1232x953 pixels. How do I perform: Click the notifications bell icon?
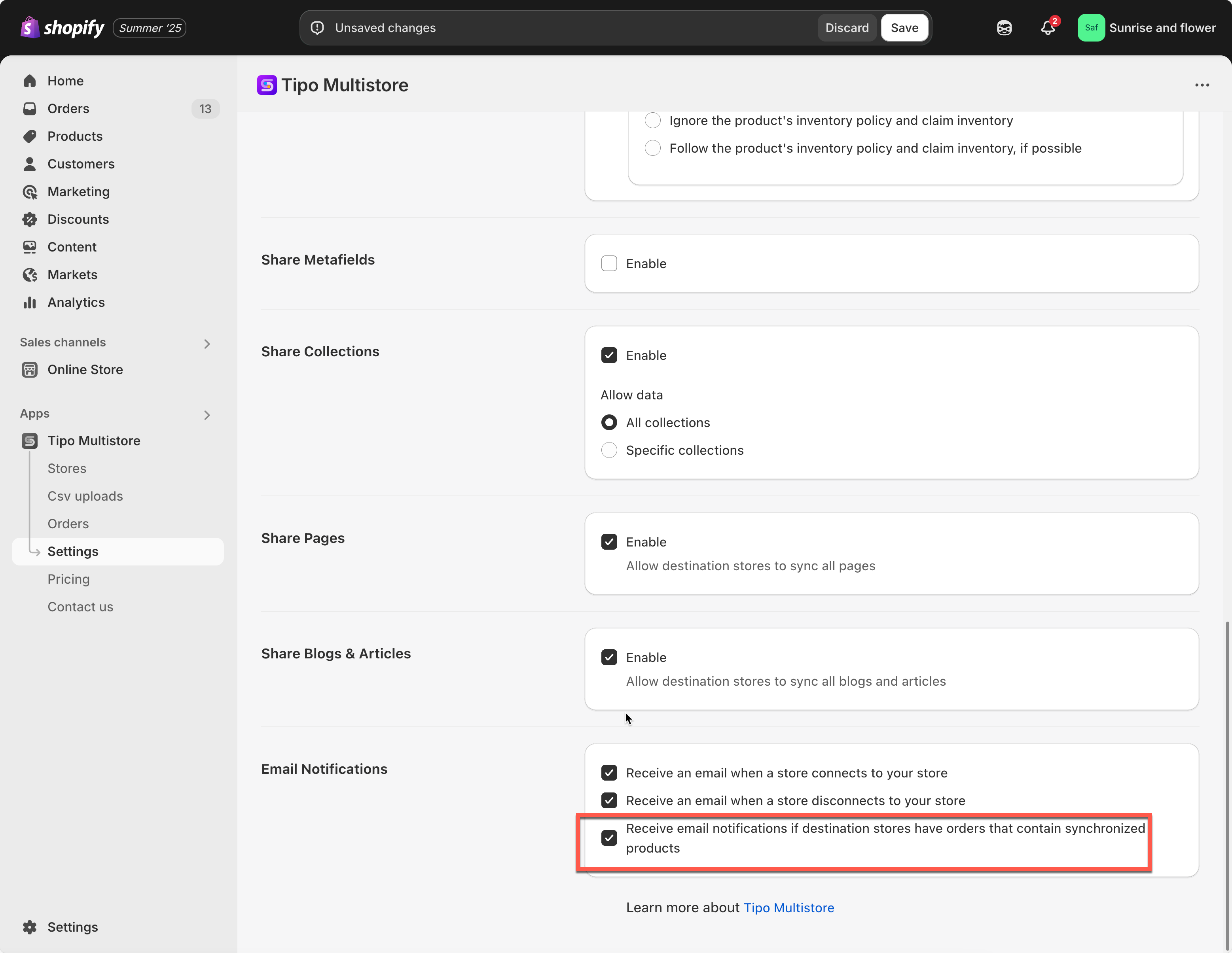coord(1048,28)
